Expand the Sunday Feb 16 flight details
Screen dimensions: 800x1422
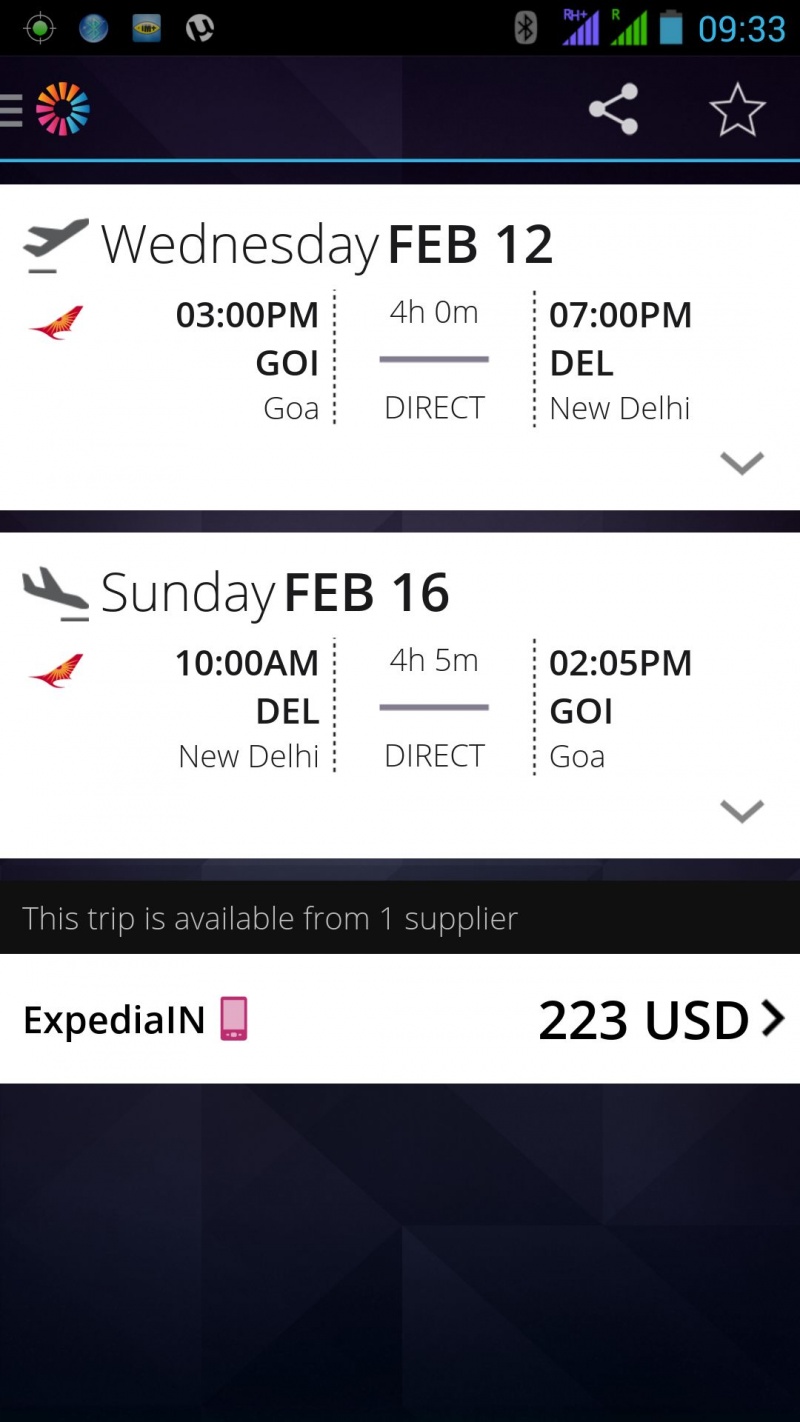click(741, 810)
